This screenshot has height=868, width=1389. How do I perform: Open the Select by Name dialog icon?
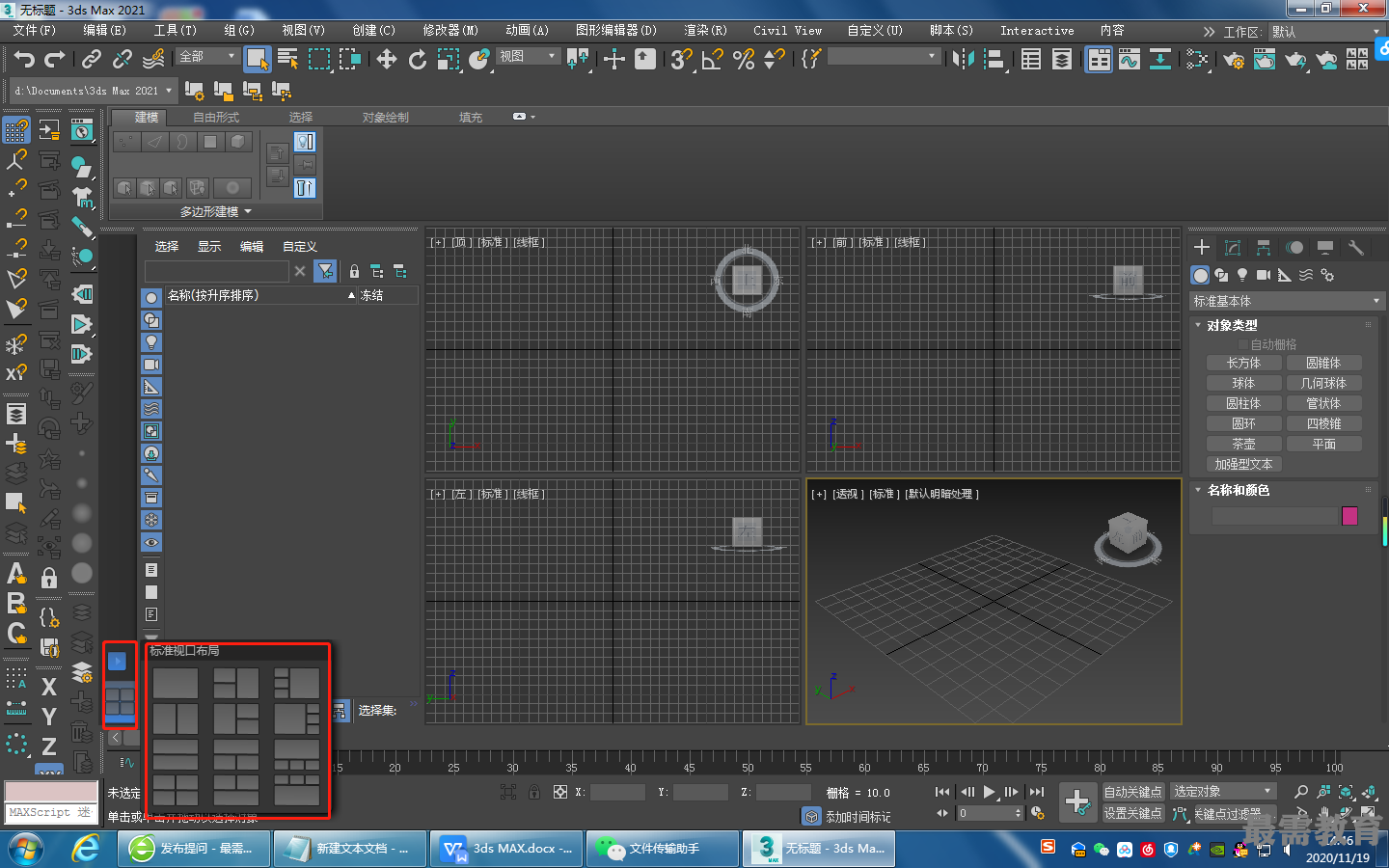point(287,60)
